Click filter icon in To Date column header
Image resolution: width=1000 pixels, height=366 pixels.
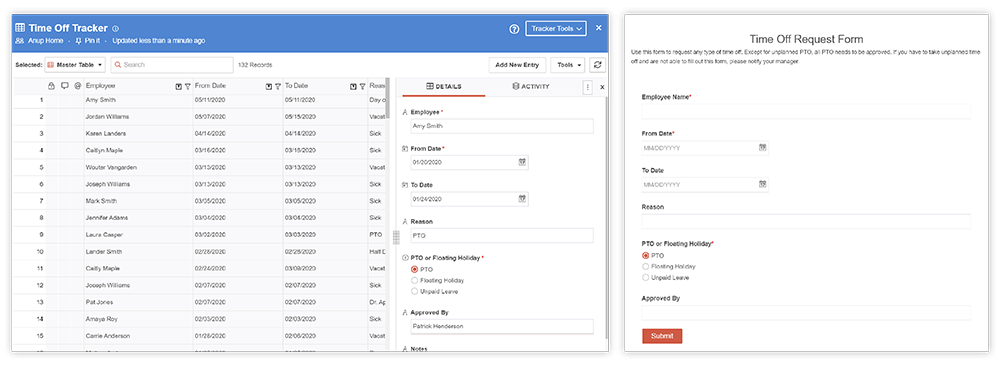pyautogui.click(x=362, y=86)
